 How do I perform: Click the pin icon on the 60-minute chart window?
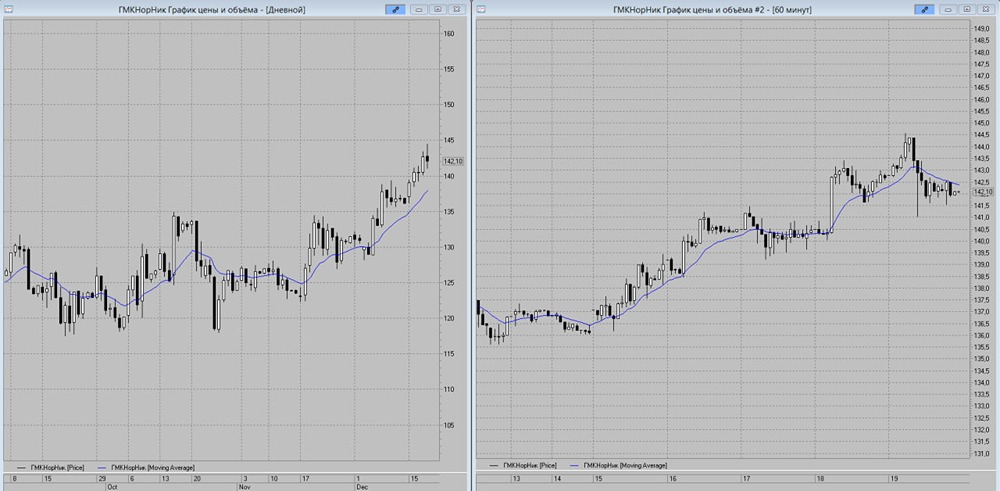point(924,10)
